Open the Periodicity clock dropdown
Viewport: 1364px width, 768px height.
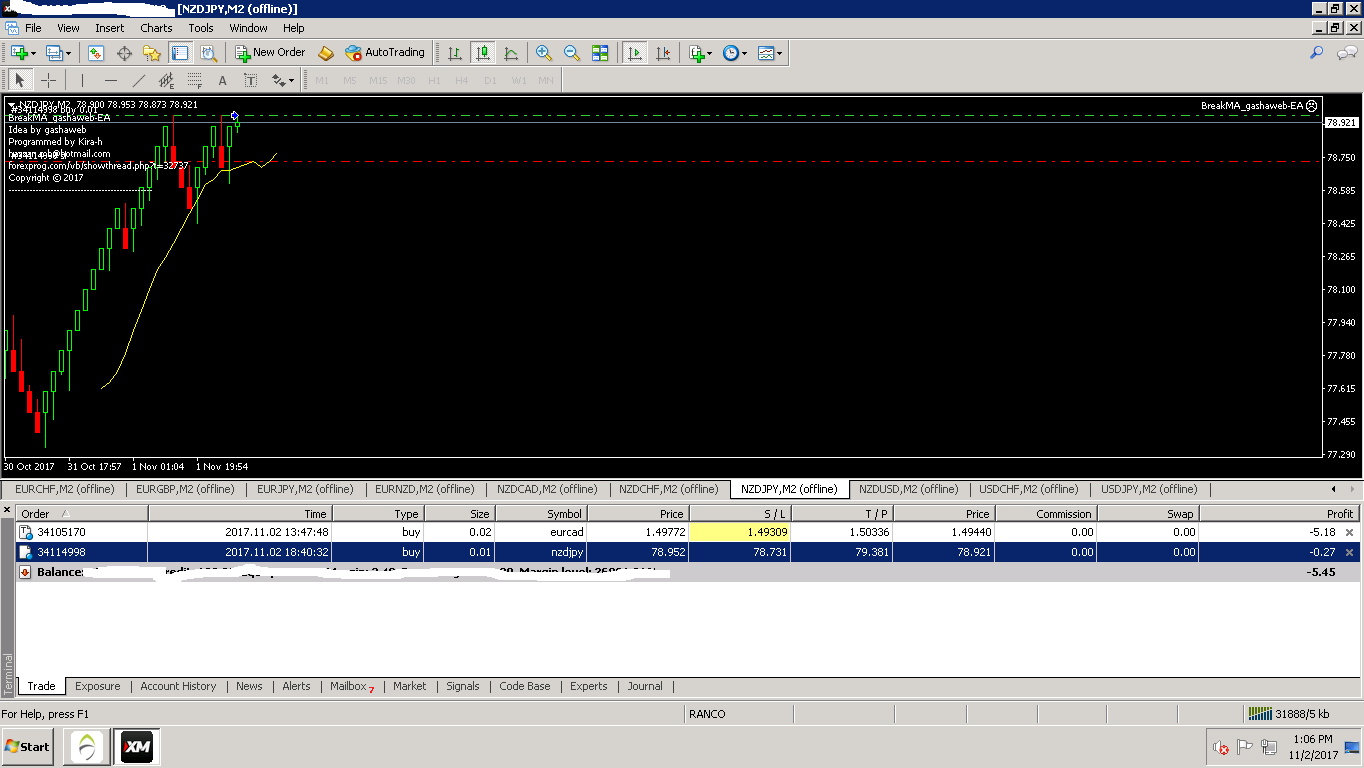pyautogui.click(x=735, y=53)
